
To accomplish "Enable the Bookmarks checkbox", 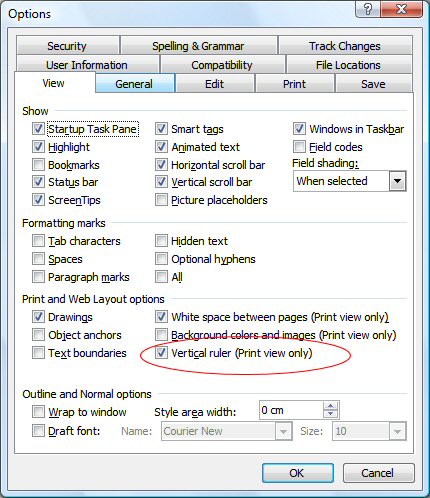I will tap(38, 165).
